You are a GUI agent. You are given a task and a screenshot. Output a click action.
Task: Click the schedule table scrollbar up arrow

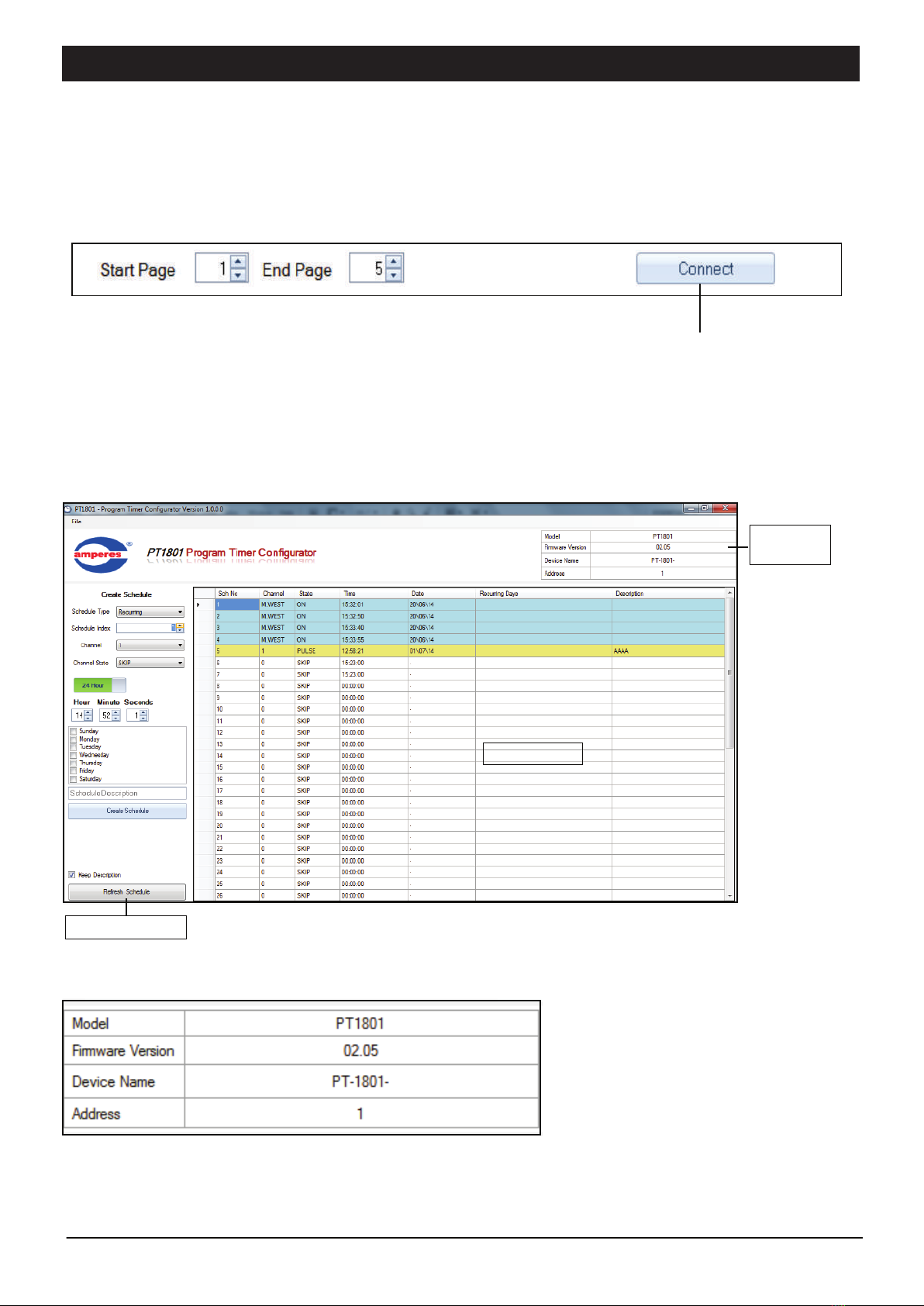pyautogui.click(x=729, y=593)
